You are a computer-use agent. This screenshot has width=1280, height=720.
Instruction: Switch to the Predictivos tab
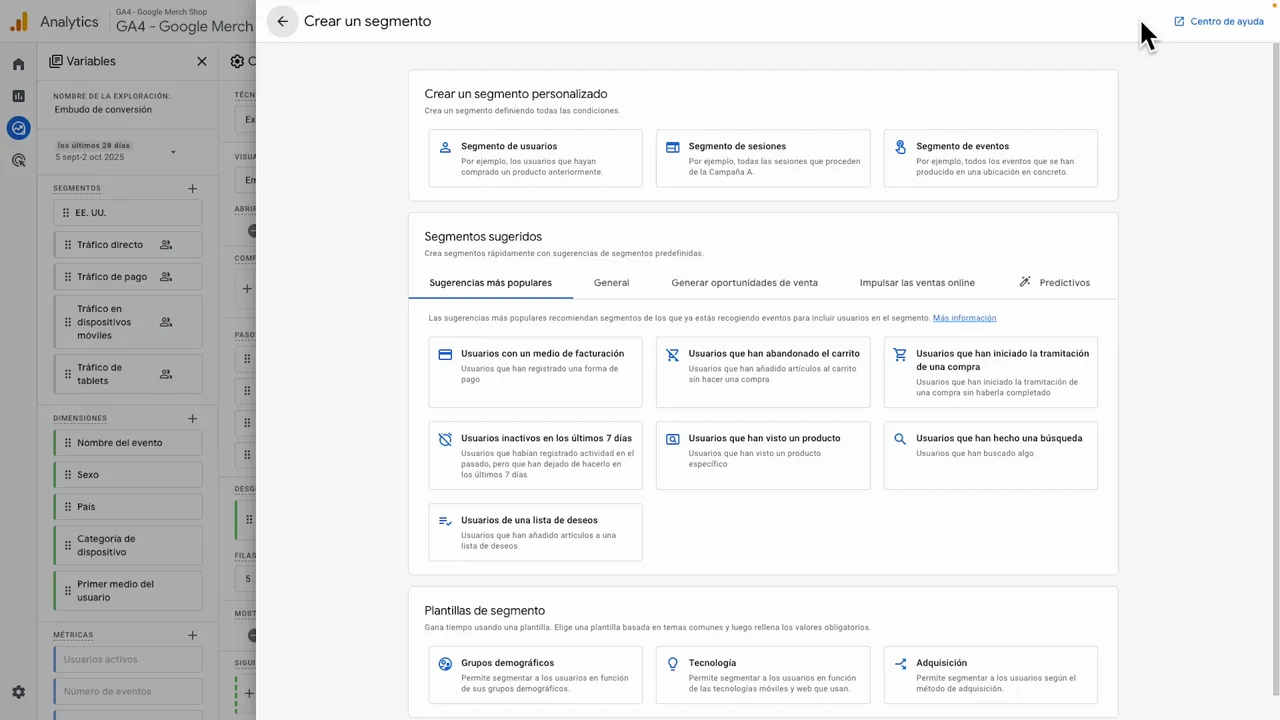pos(1054,283)
